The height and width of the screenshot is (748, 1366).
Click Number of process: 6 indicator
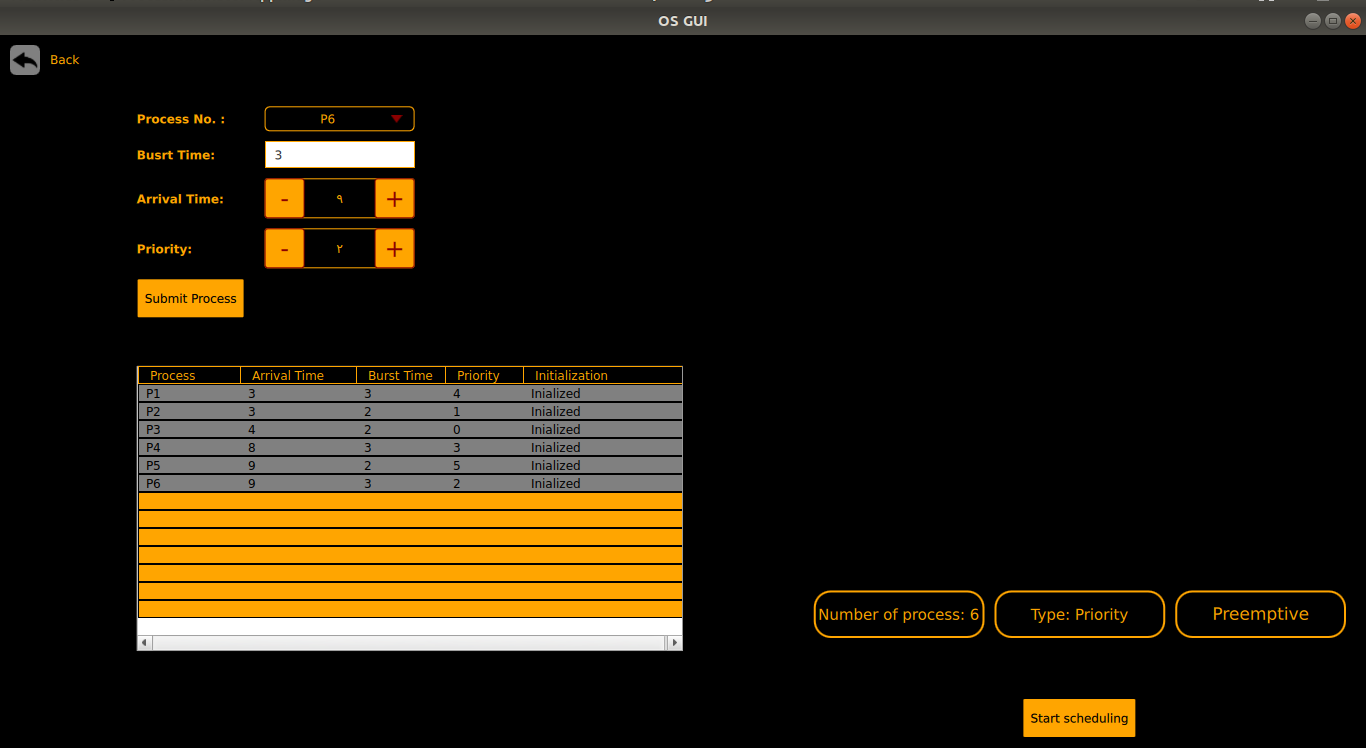(x=898, y=614)
